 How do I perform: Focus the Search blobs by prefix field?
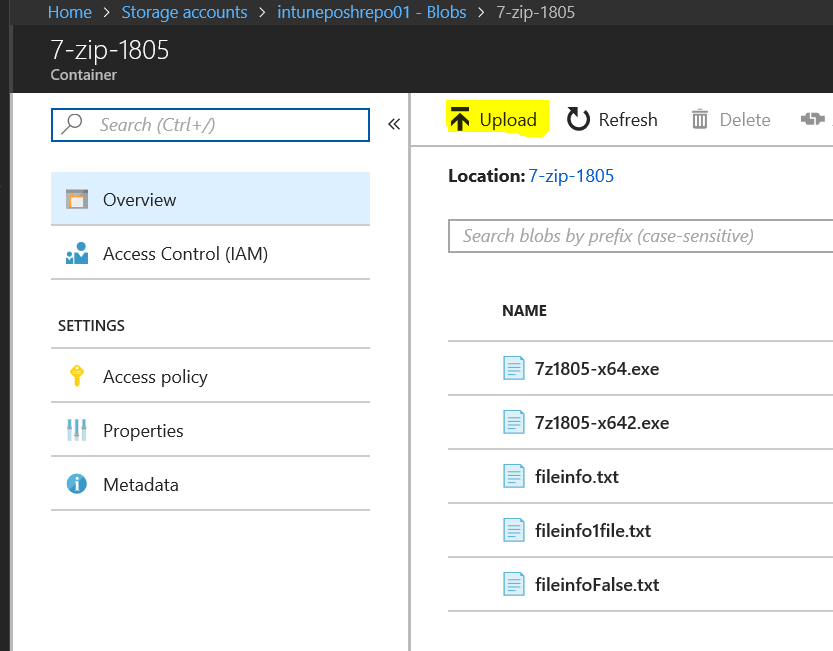click(x=641, y=236)
